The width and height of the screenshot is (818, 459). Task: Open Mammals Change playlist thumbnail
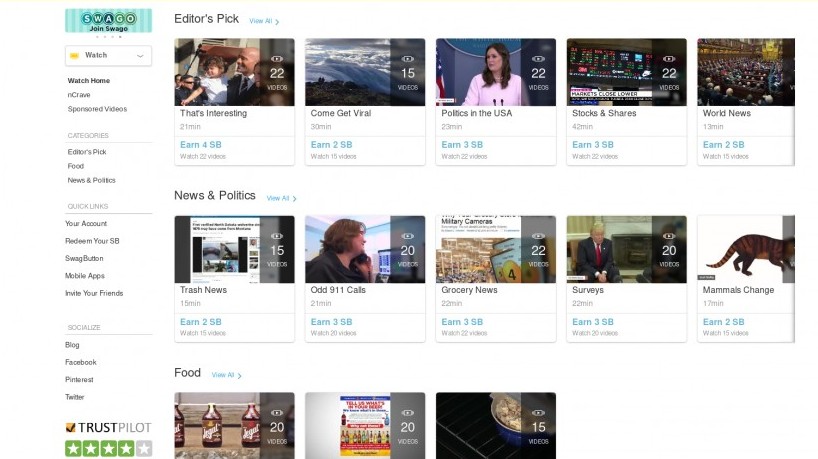pos(746,249)
